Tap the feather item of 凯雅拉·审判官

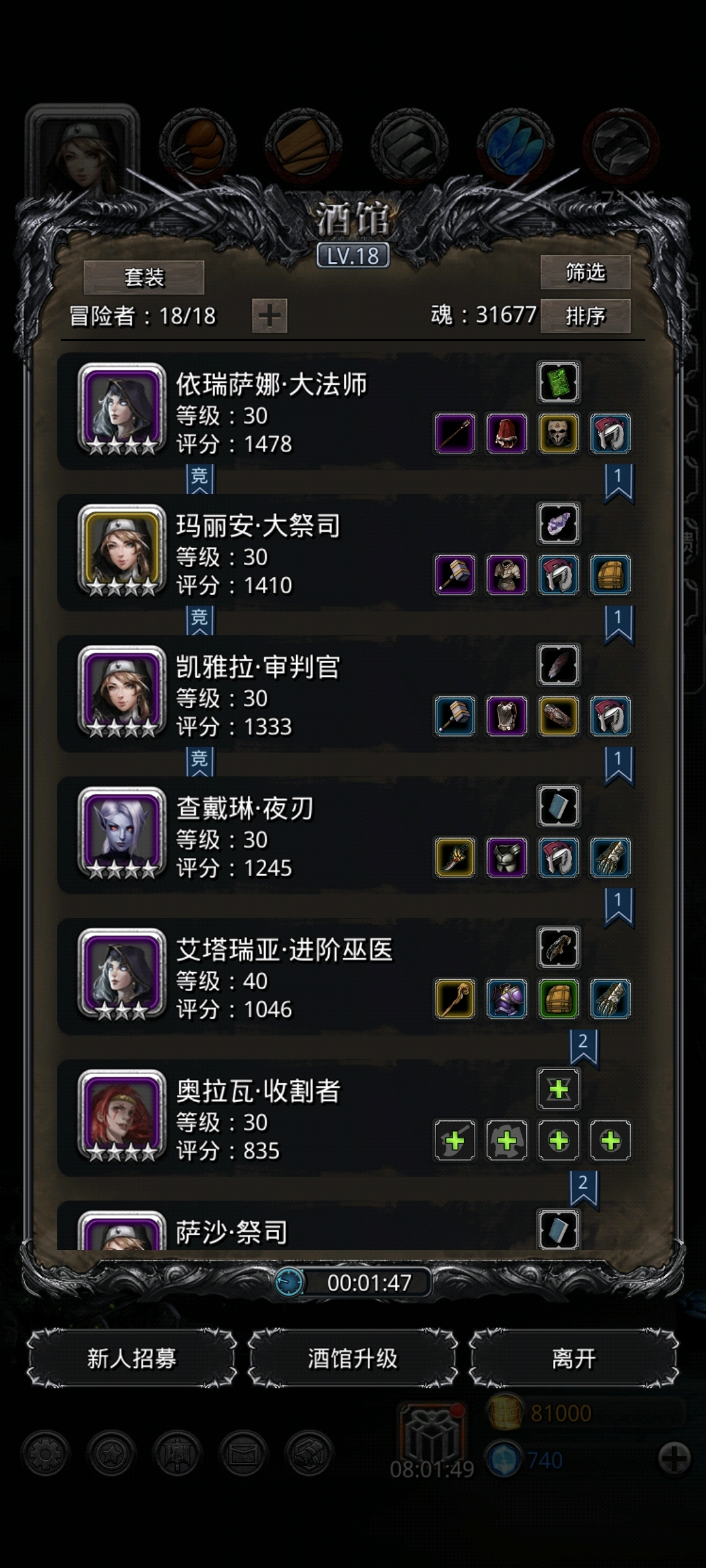coord(558,665)
